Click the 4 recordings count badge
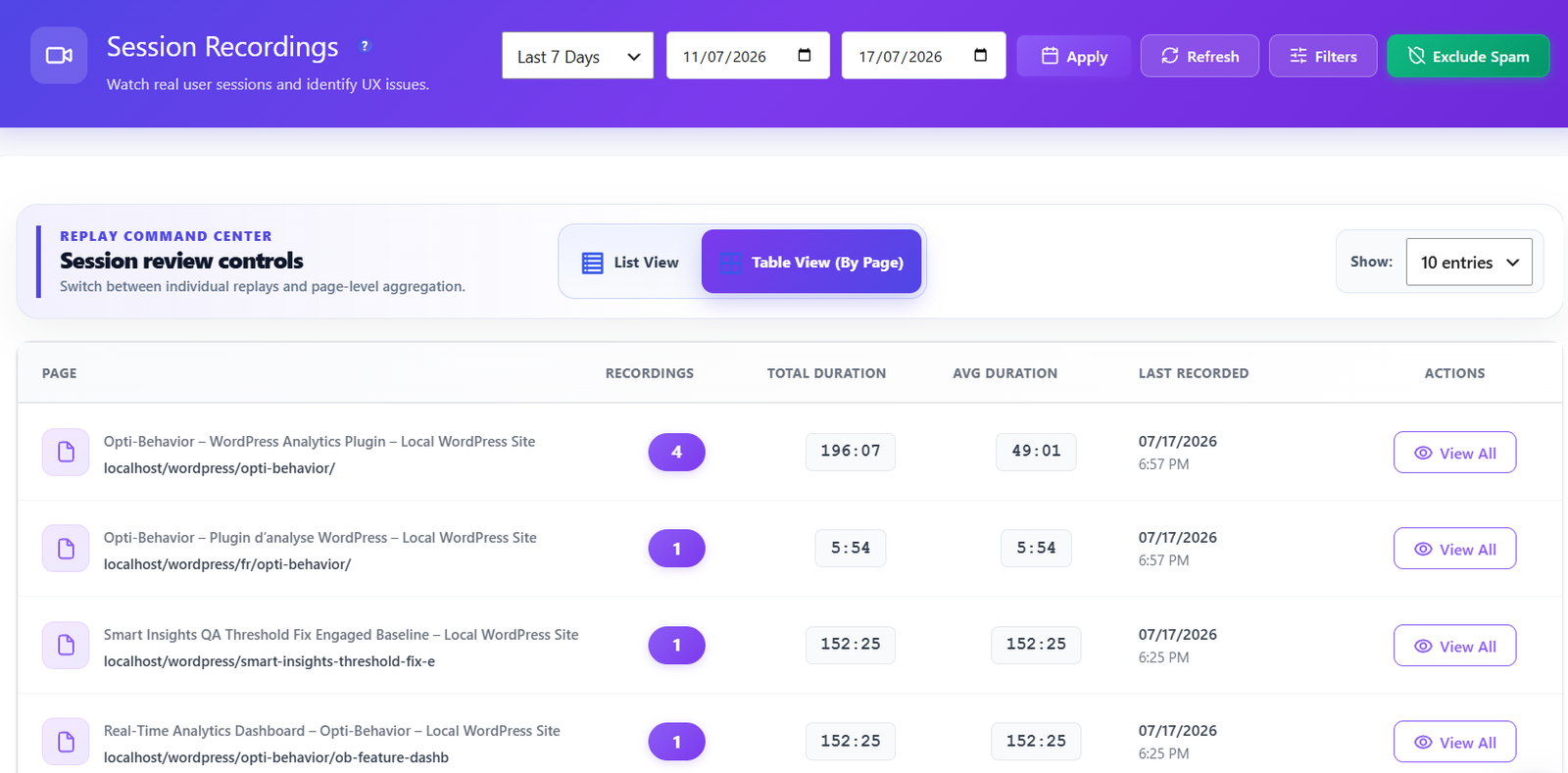The image size is (1568, 773). pos(676,452)
